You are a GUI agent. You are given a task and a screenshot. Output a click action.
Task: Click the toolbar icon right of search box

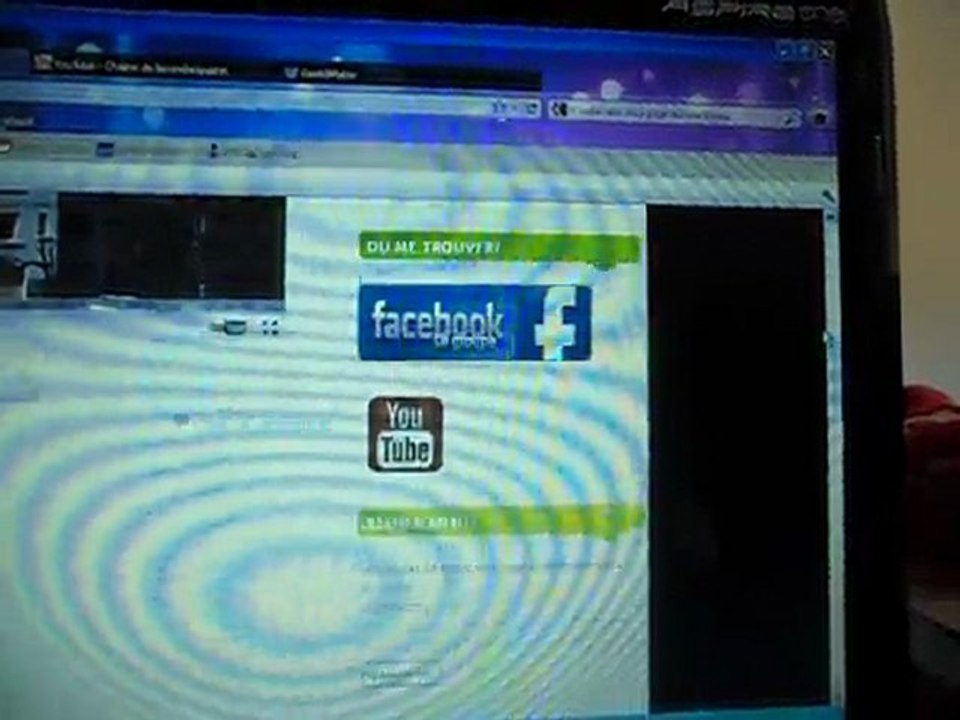(821, 118)
